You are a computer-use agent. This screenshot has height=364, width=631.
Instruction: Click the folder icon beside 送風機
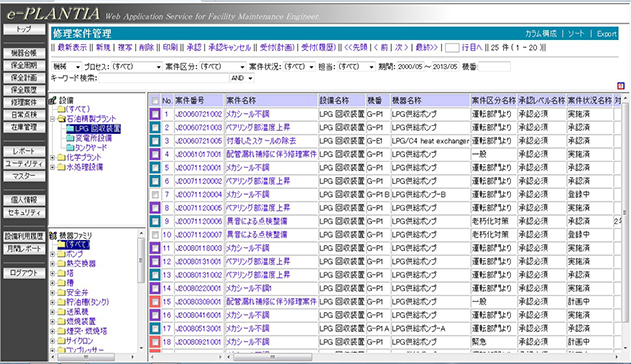[61, 312]
